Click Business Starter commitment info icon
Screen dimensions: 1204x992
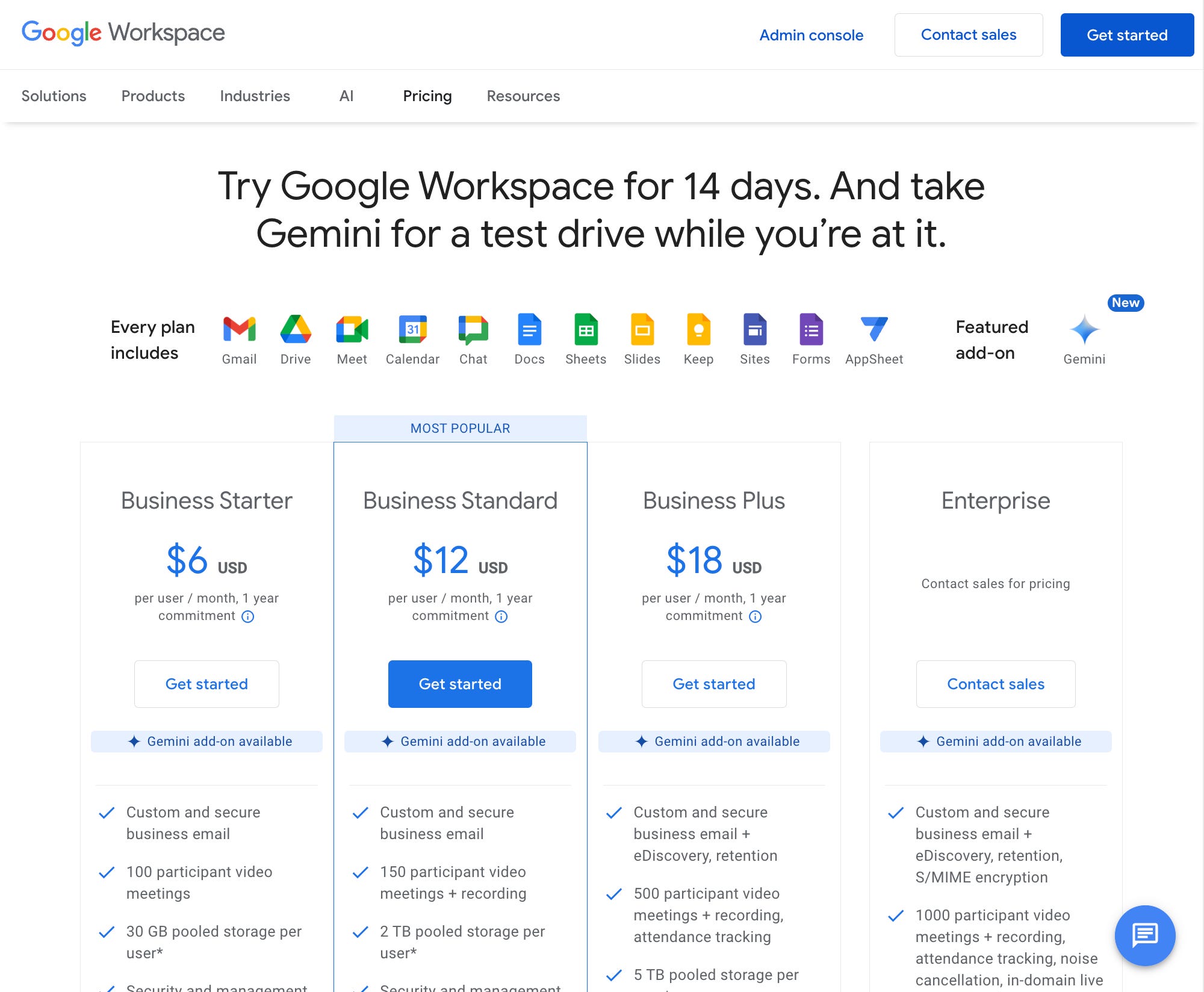pos(247,616)
